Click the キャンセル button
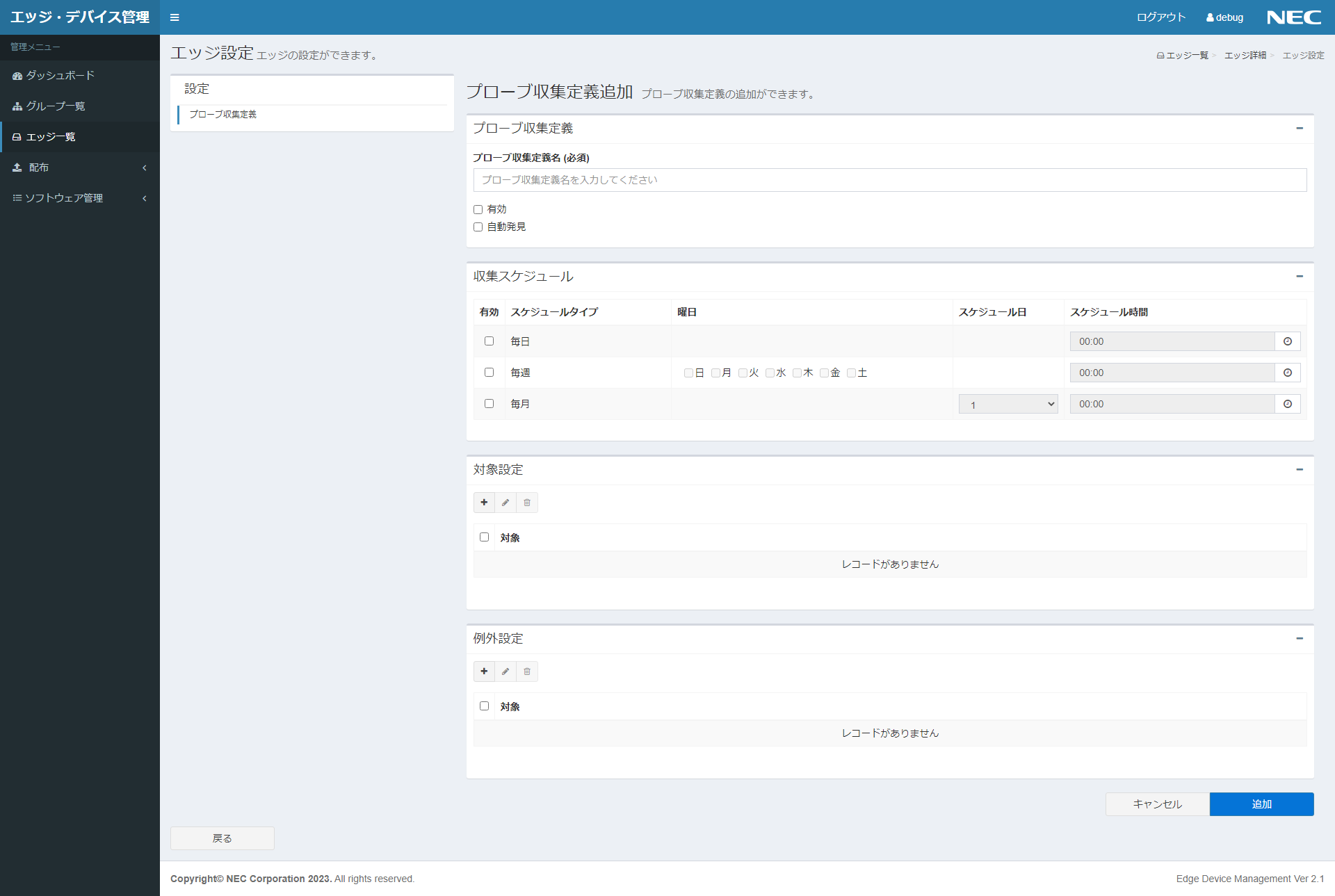Image resolution: width=1335 pixels, height=896 pixels. [1157, 804]
